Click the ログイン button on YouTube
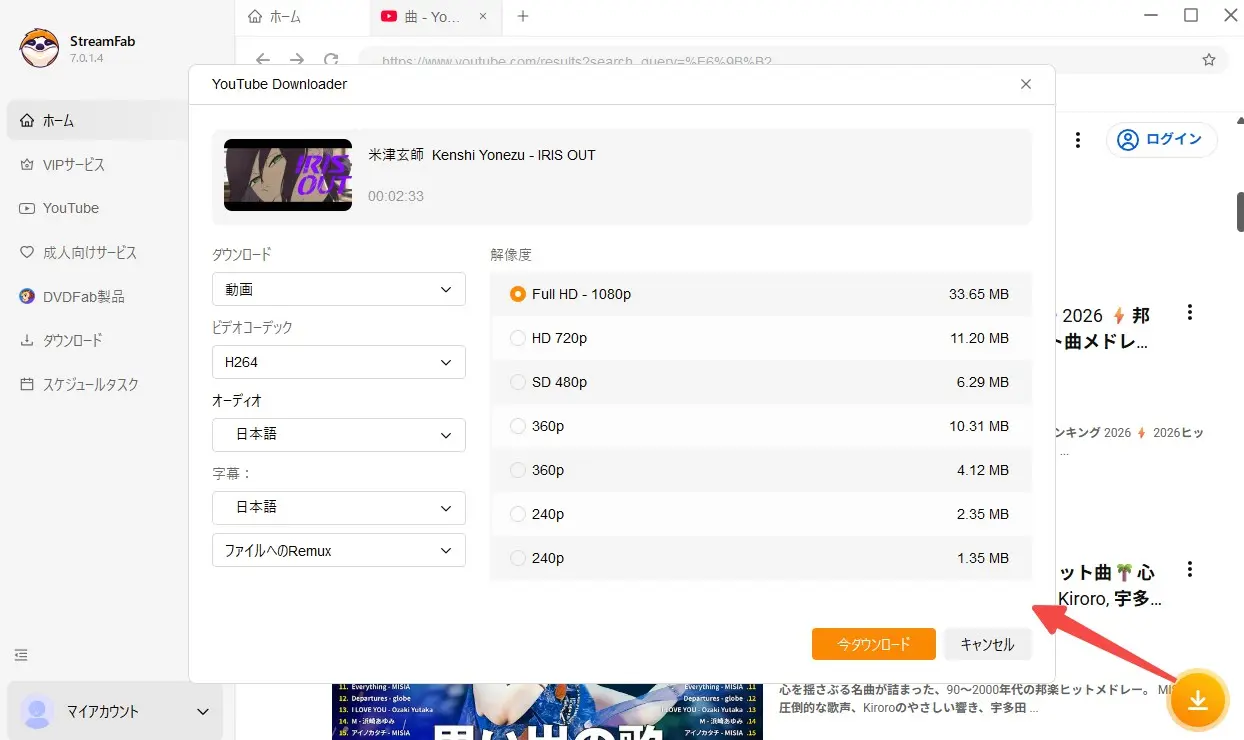The width and height of the screenshot is (1244, 740). [1161, 139]
